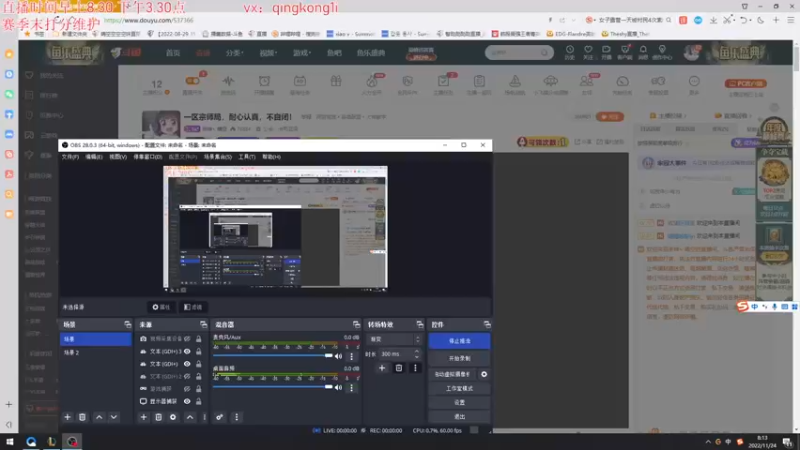Open the mixer panel three-dot menu at bottom

click(236, 417)
